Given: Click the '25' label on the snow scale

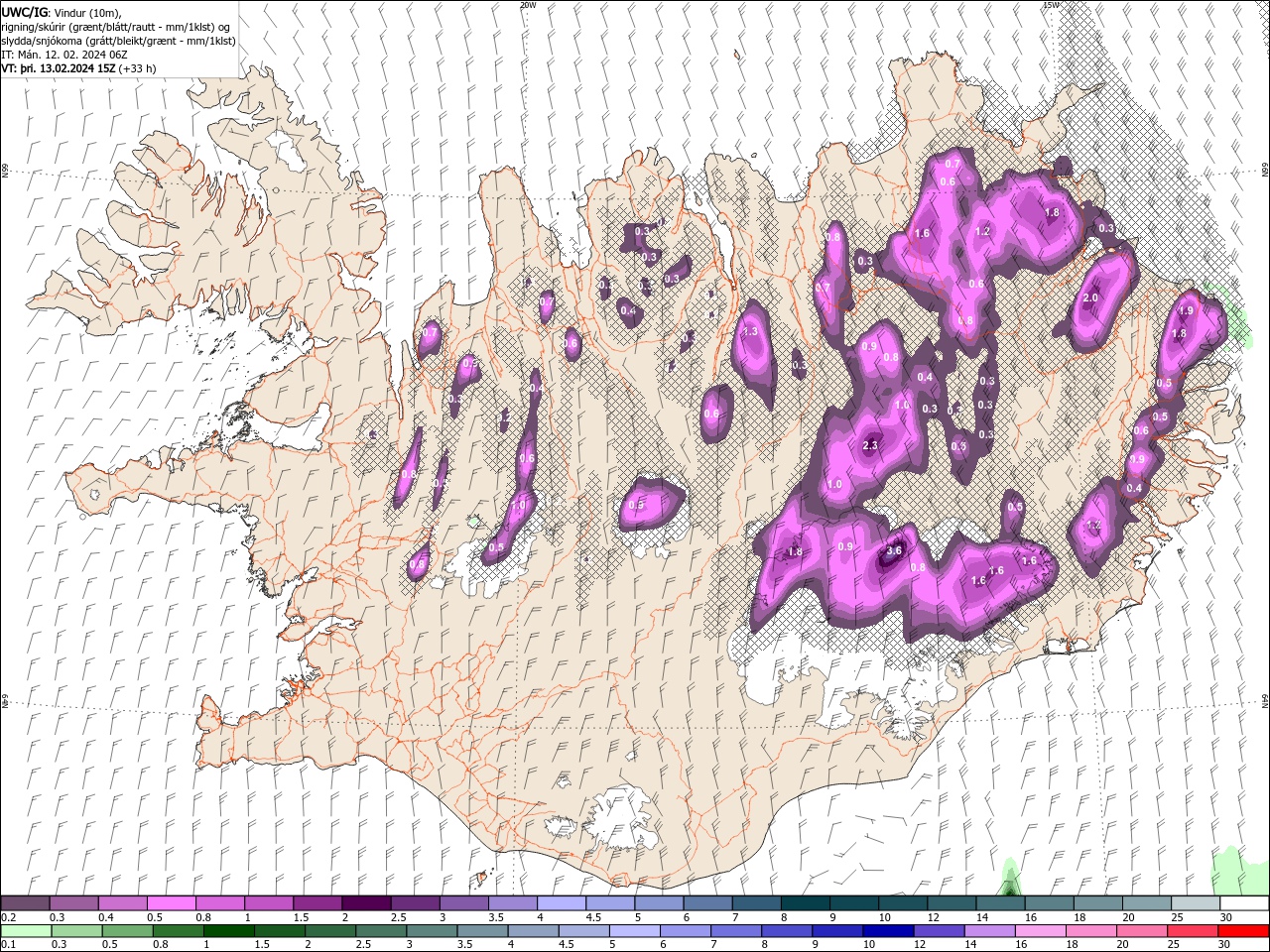Looking at the screenshot, I should 1176,917.
